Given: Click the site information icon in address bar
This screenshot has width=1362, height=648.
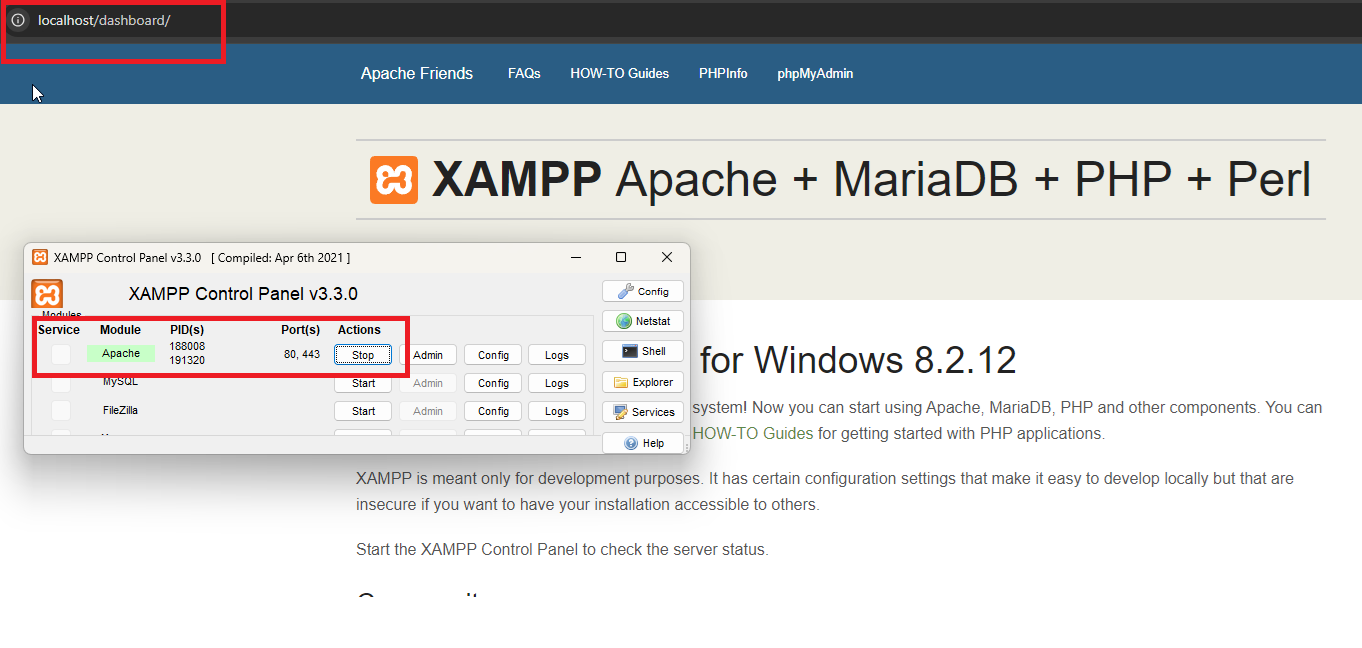Looking at the screenshot, I should (18, 20).
